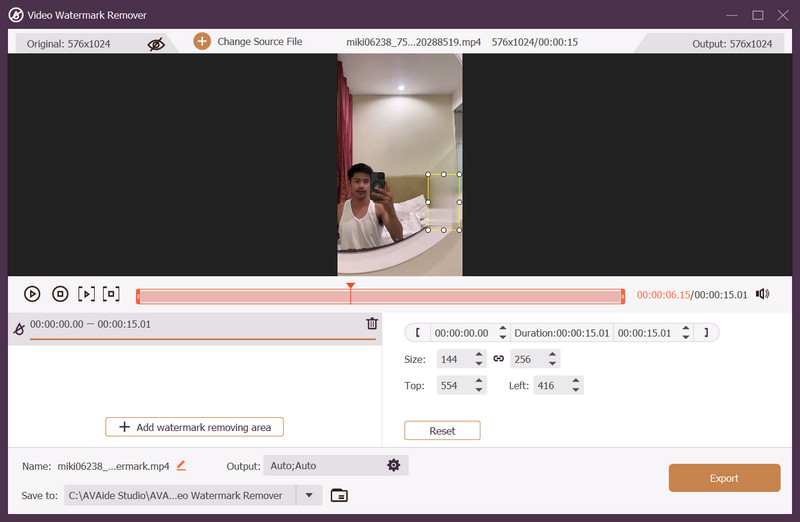Click the Save to path C:\AVAide Studio field
The height and width of the screenshot is (522, 800).
click(180, 495)
